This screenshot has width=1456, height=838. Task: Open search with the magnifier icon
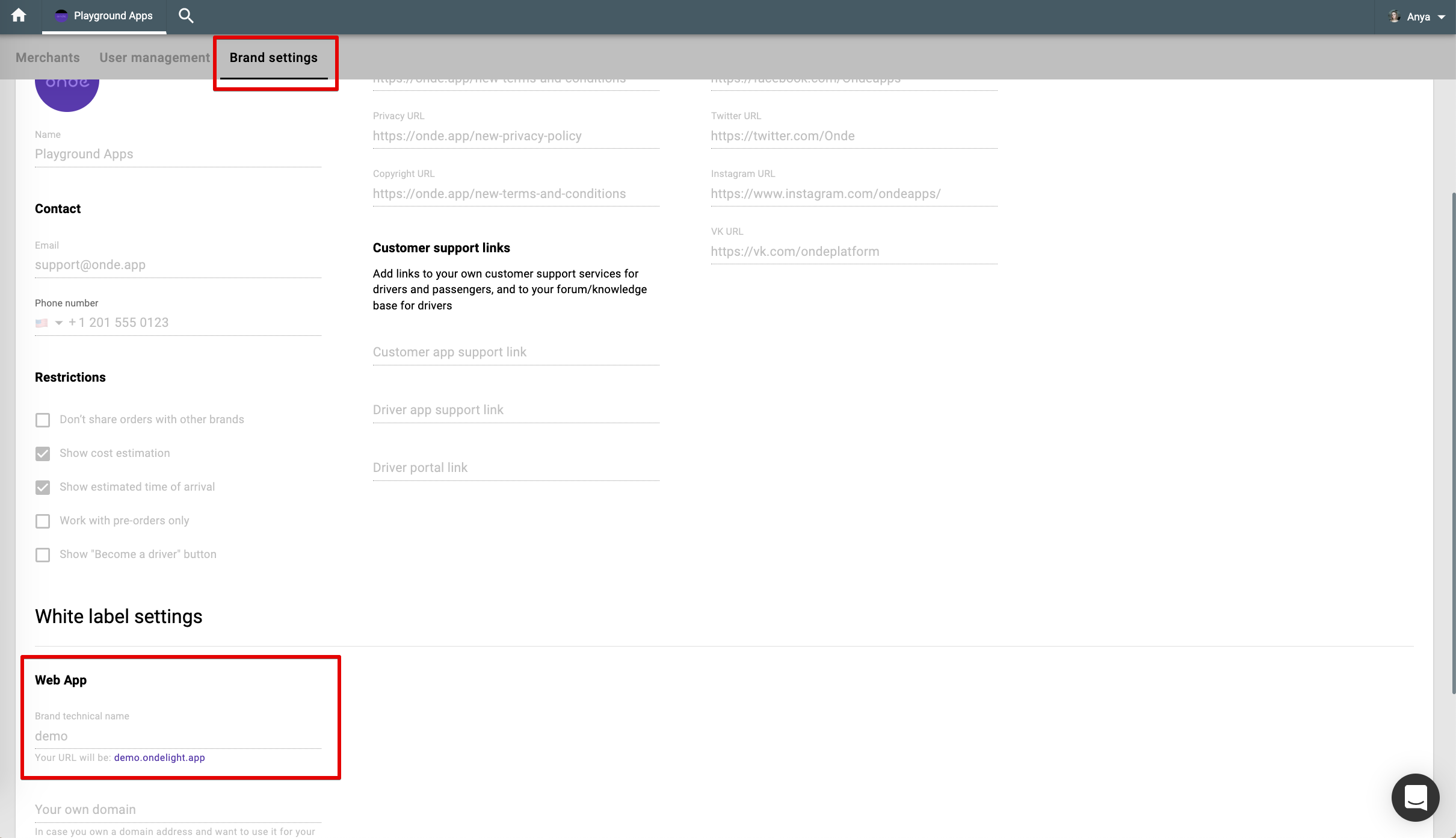(x=186, y=16)
